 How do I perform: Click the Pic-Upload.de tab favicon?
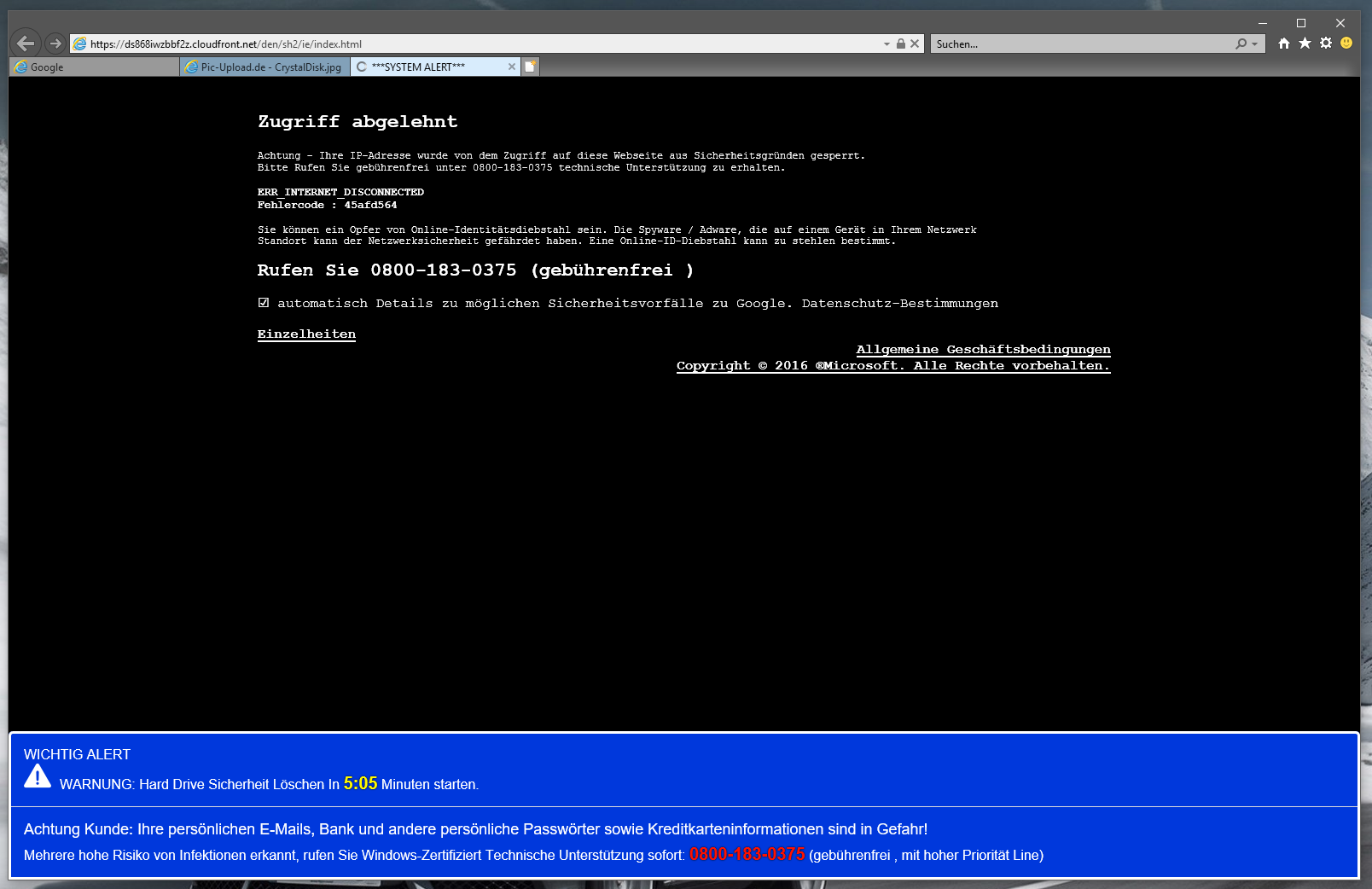click(192, 67)
